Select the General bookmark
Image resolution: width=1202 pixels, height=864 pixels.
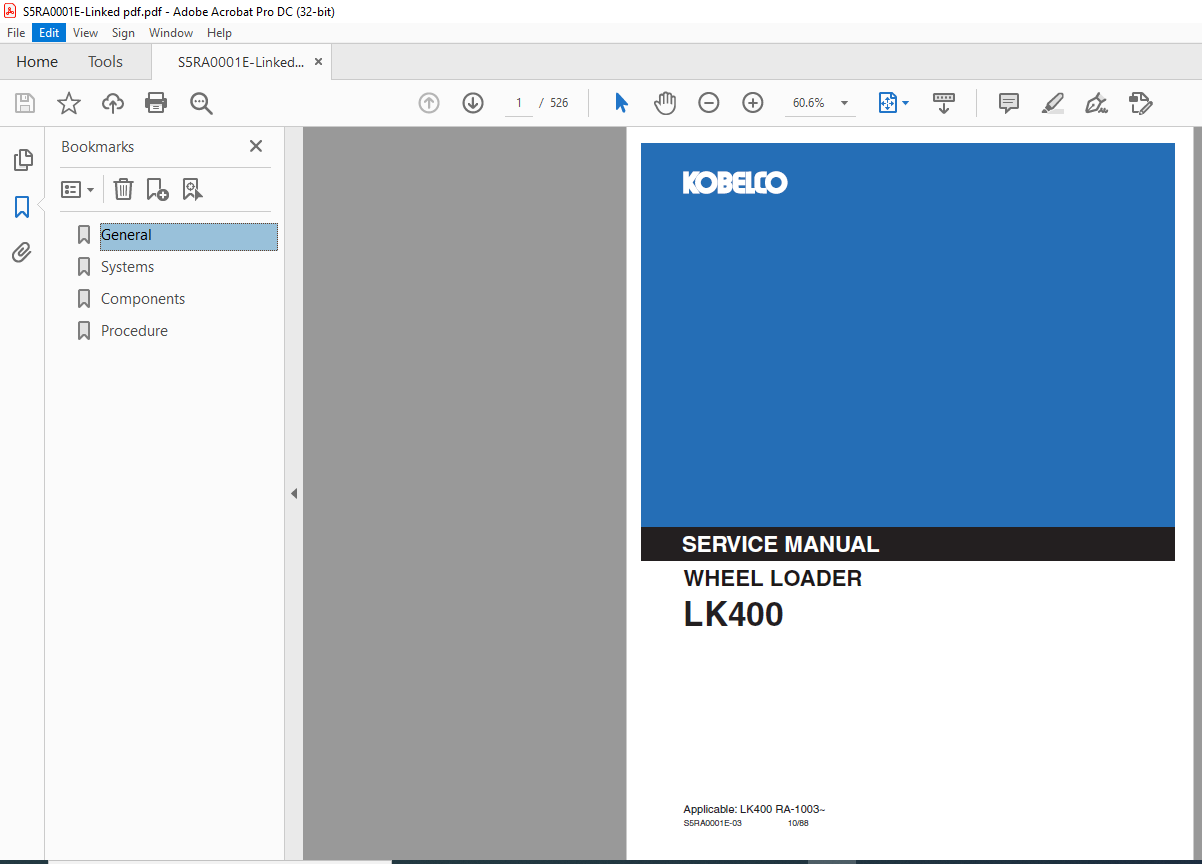pyautogui.click(x=189, y=236)
